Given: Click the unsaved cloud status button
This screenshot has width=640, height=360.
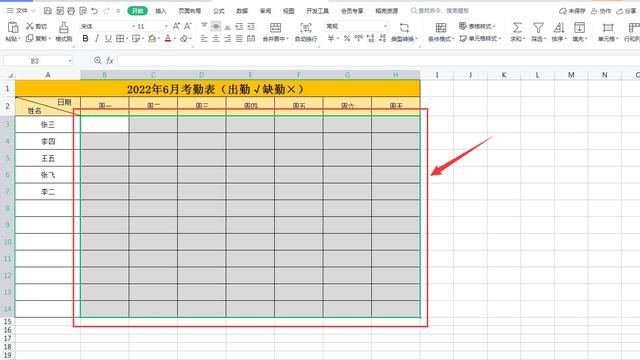Looking at the screenshot, I should click(572, 11).
